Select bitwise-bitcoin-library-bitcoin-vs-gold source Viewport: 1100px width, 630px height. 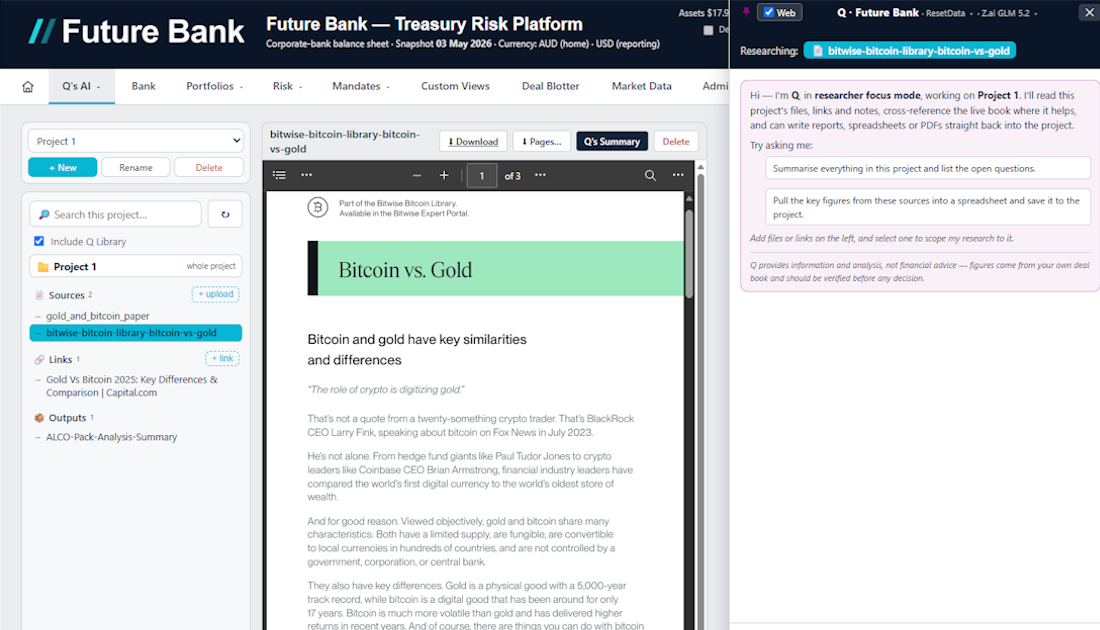[x=135, y=333]
